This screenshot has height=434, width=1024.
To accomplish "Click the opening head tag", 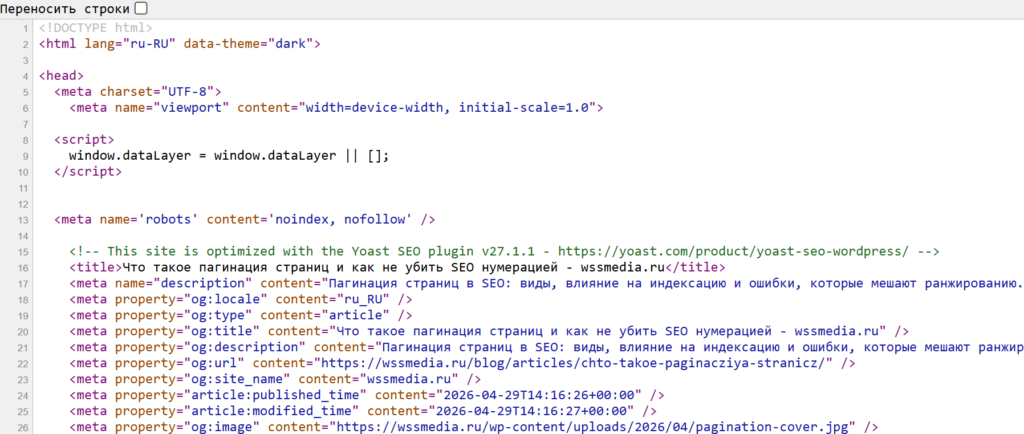I will click(x=61, y=76).
